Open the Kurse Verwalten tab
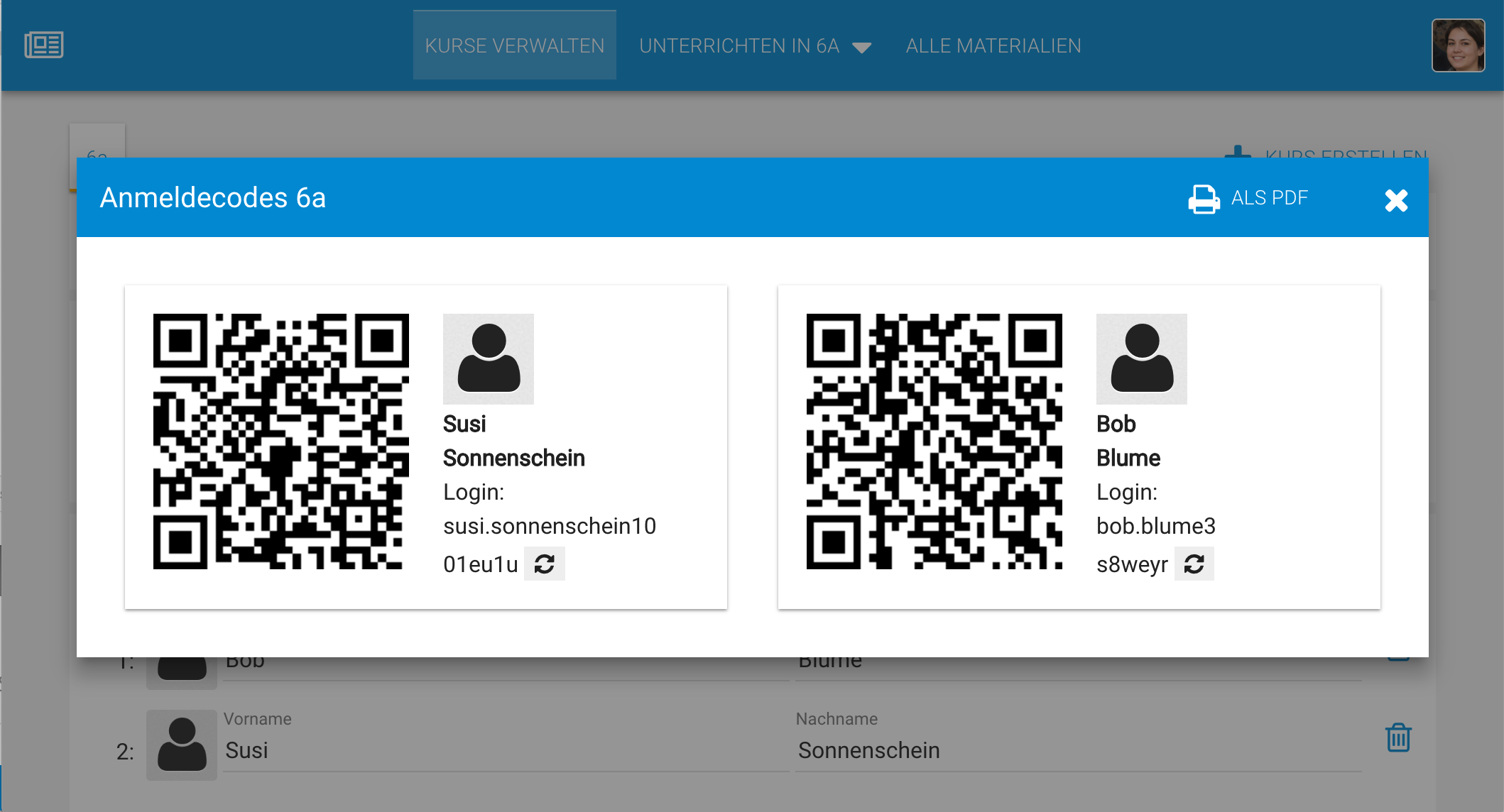 pos(514,45)
